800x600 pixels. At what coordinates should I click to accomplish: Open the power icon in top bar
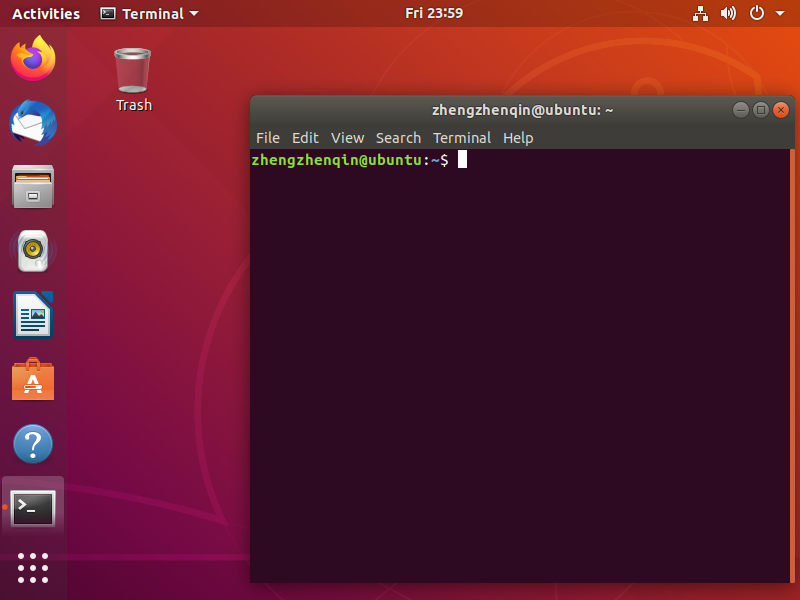pos(757,13)
